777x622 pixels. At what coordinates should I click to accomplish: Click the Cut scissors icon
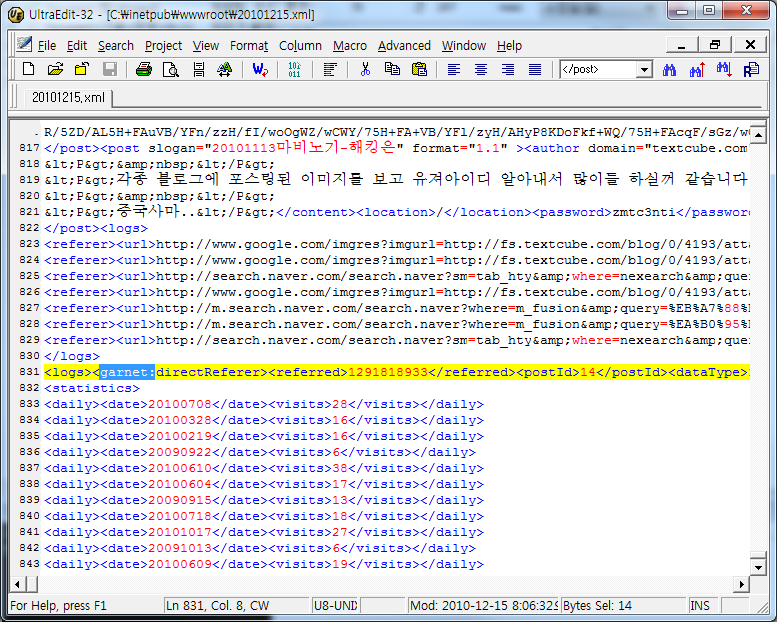[365, 69]
